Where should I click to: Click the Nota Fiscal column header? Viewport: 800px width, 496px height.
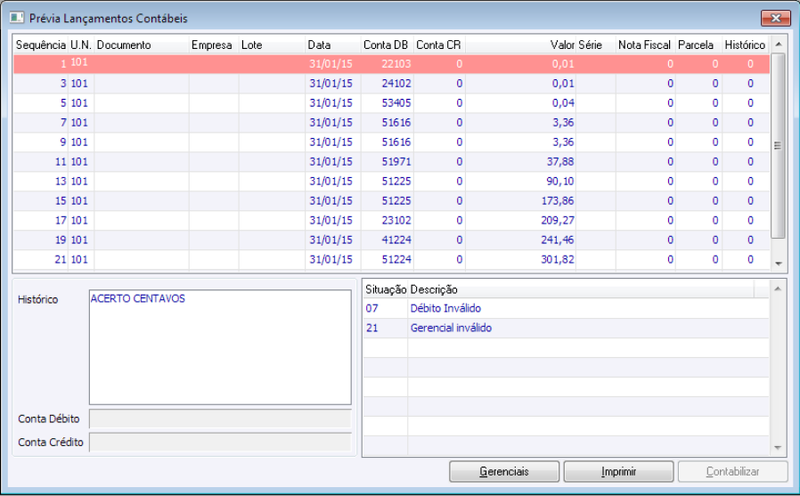(x=645, y=45)
